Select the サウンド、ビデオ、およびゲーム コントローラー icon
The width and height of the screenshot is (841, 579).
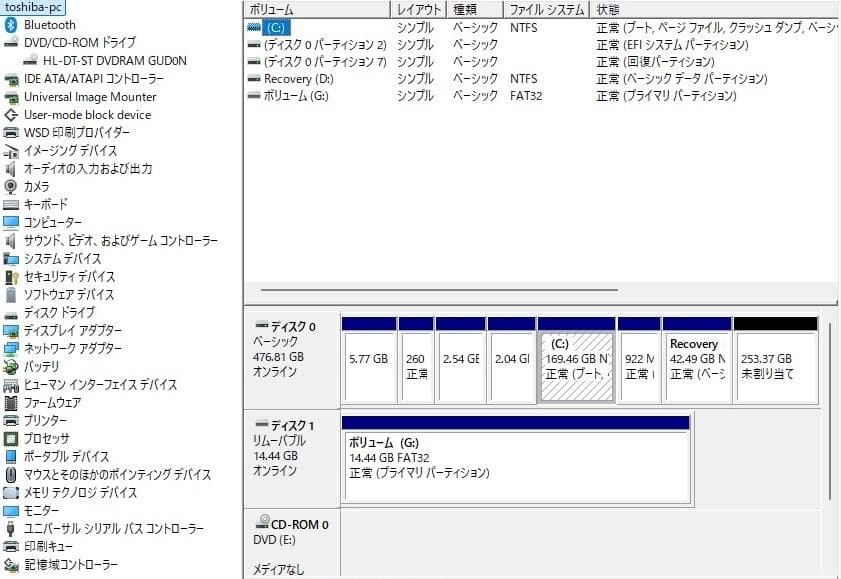point(10,241)
